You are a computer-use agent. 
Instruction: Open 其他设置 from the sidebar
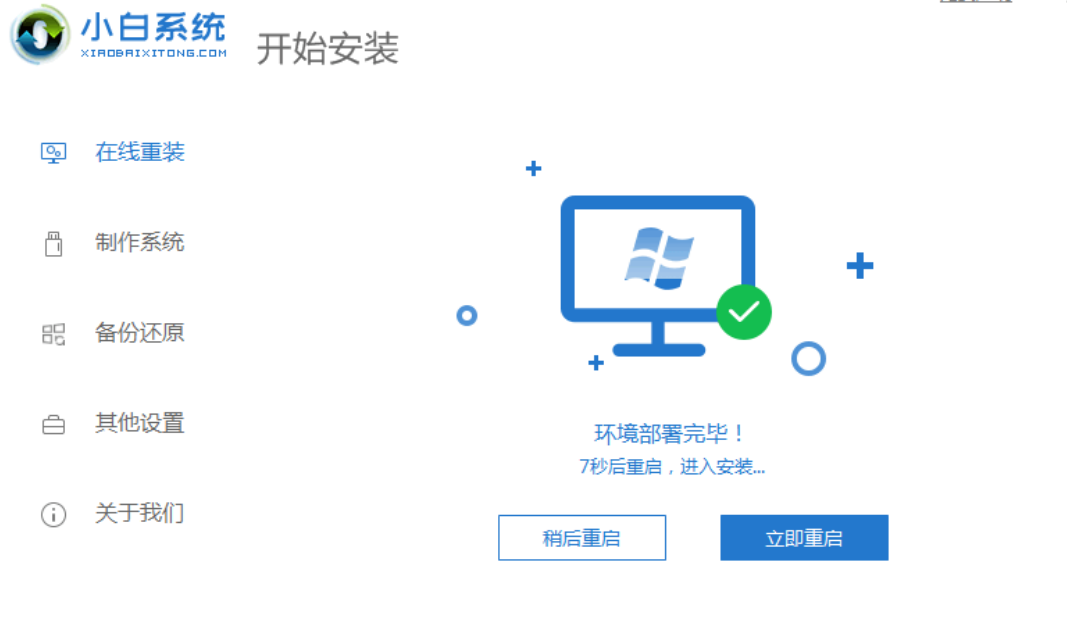[x=139, y=423]
